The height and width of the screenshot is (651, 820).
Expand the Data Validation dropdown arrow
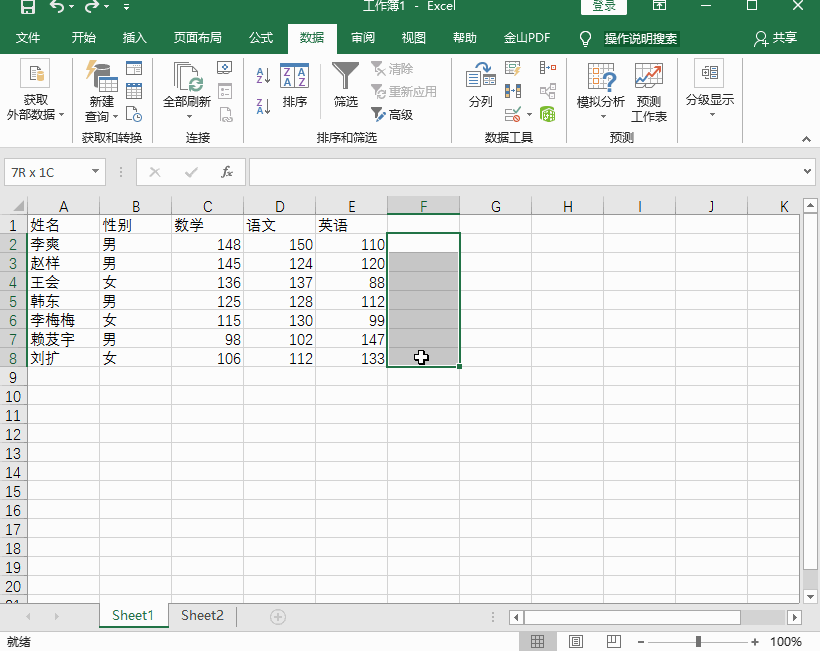coord(529,115)
